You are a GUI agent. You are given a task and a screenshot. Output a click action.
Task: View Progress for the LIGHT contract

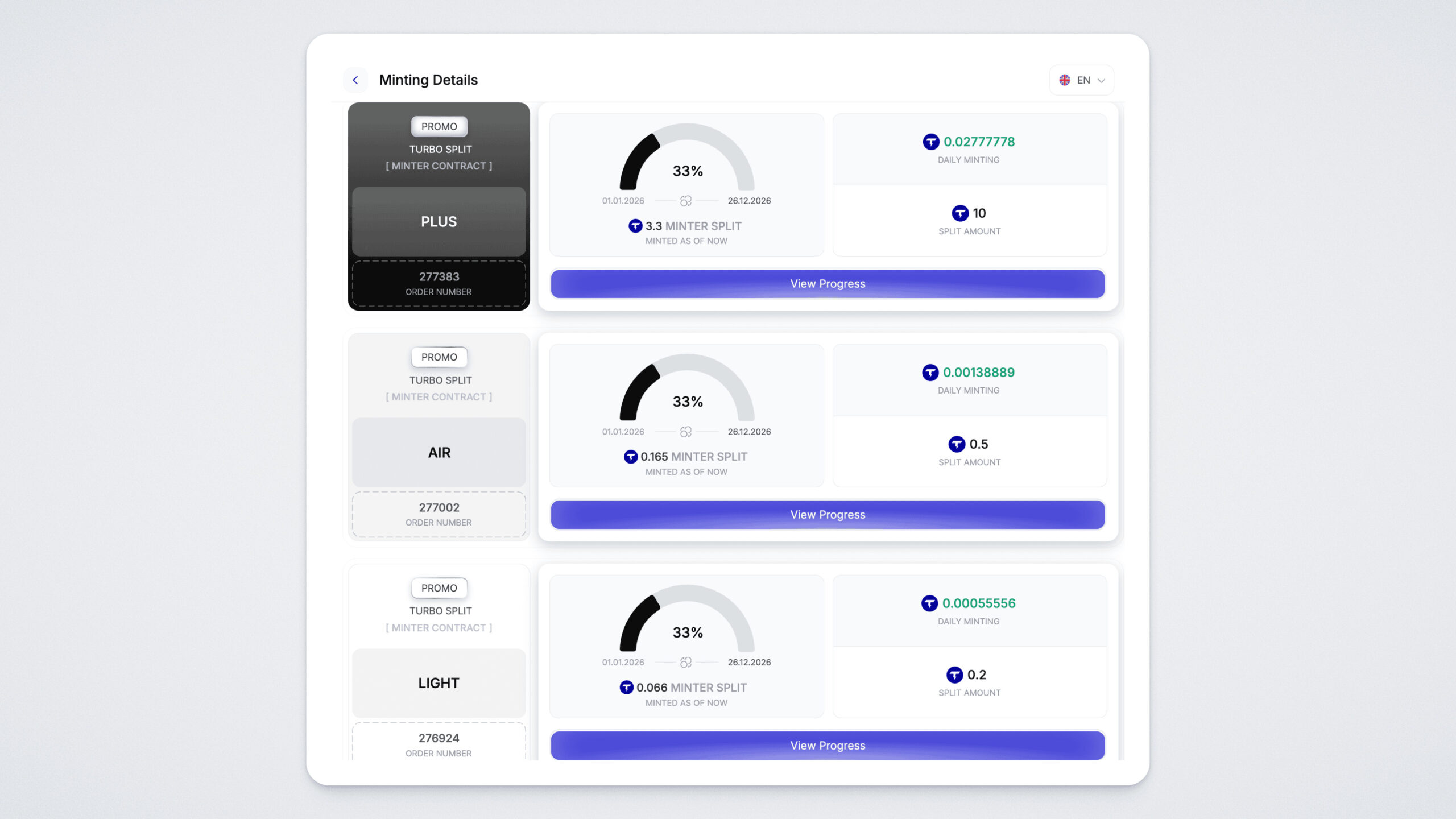pos(828,746)
